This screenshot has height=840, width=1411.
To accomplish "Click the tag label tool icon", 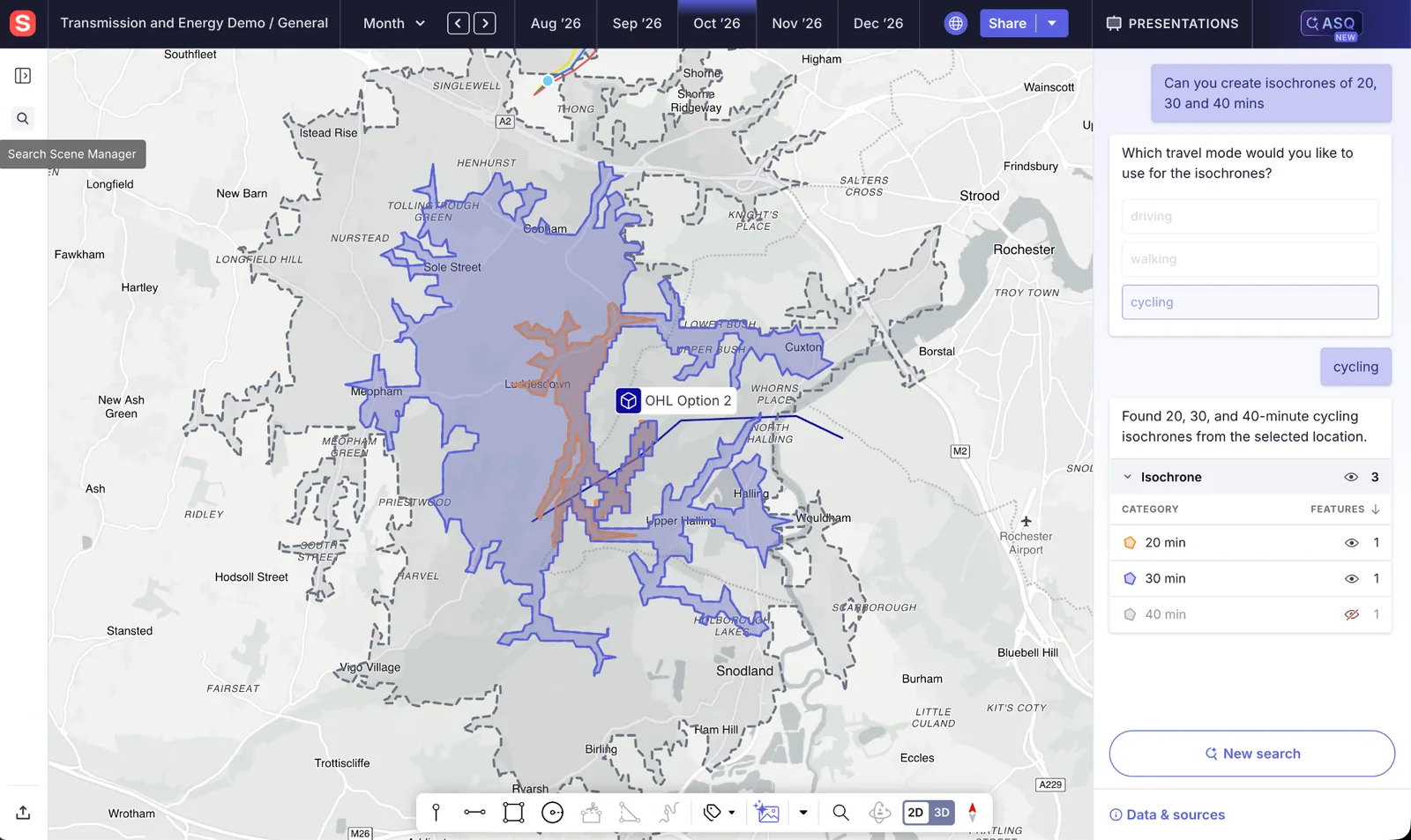I will [x=712, y=812].
